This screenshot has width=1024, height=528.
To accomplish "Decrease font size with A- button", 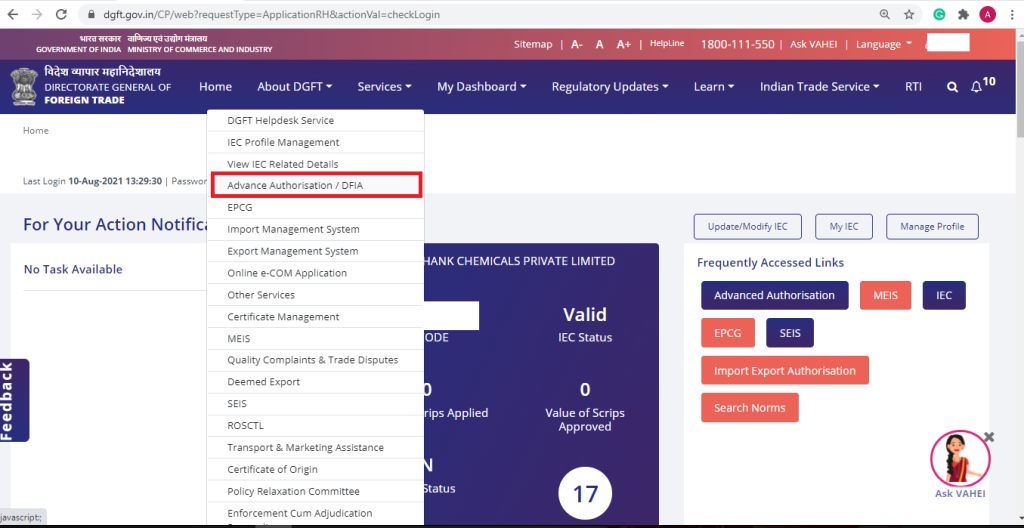I will coord(577,44).
